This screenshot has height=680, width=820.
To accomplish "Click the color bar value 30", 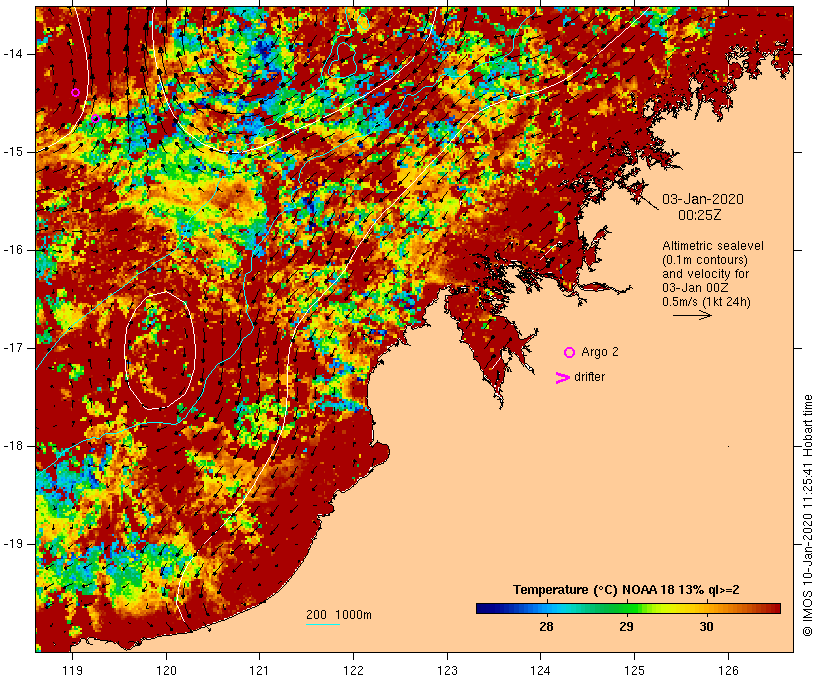I will pos(706,626).
